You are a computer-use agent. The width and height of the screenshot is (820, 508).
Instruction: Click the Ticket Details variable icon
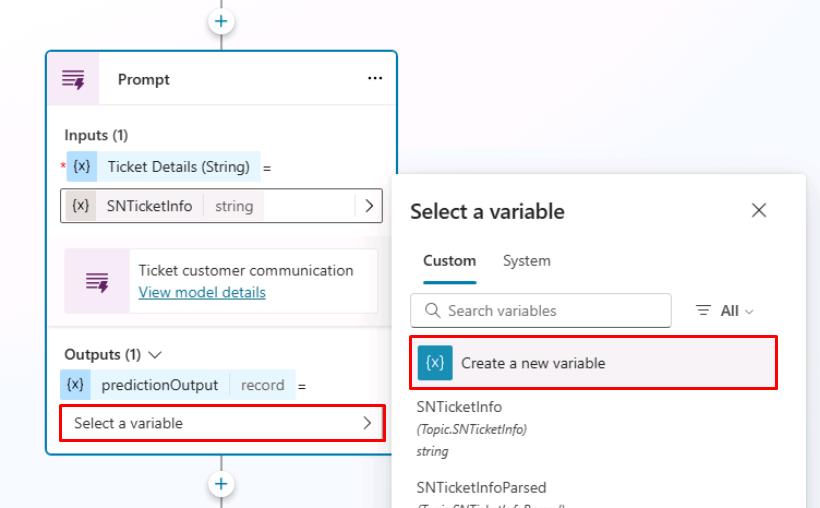[x=82, y=167]
